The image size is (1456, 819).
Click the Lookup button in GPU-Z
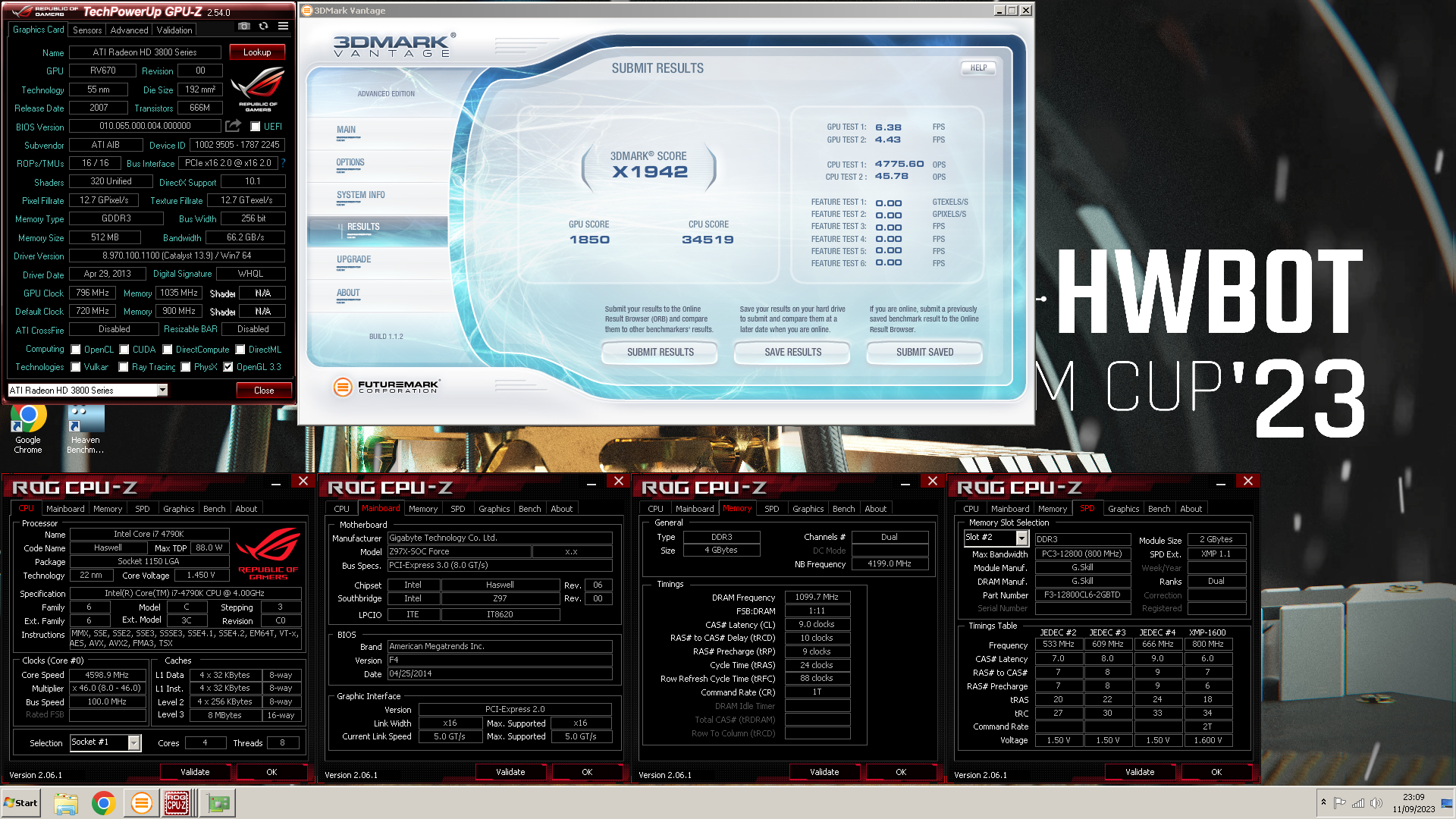pos(257,52)
